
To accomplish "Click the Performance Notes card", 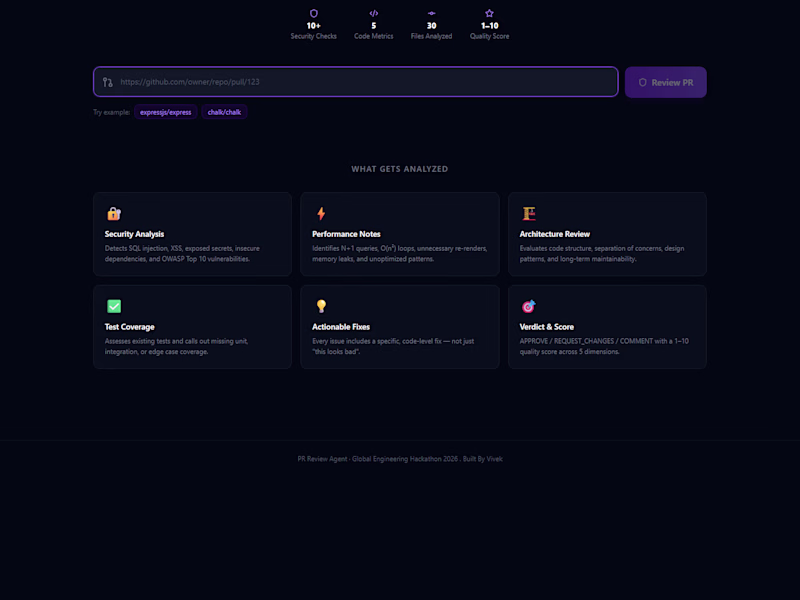I will (400, 233).
